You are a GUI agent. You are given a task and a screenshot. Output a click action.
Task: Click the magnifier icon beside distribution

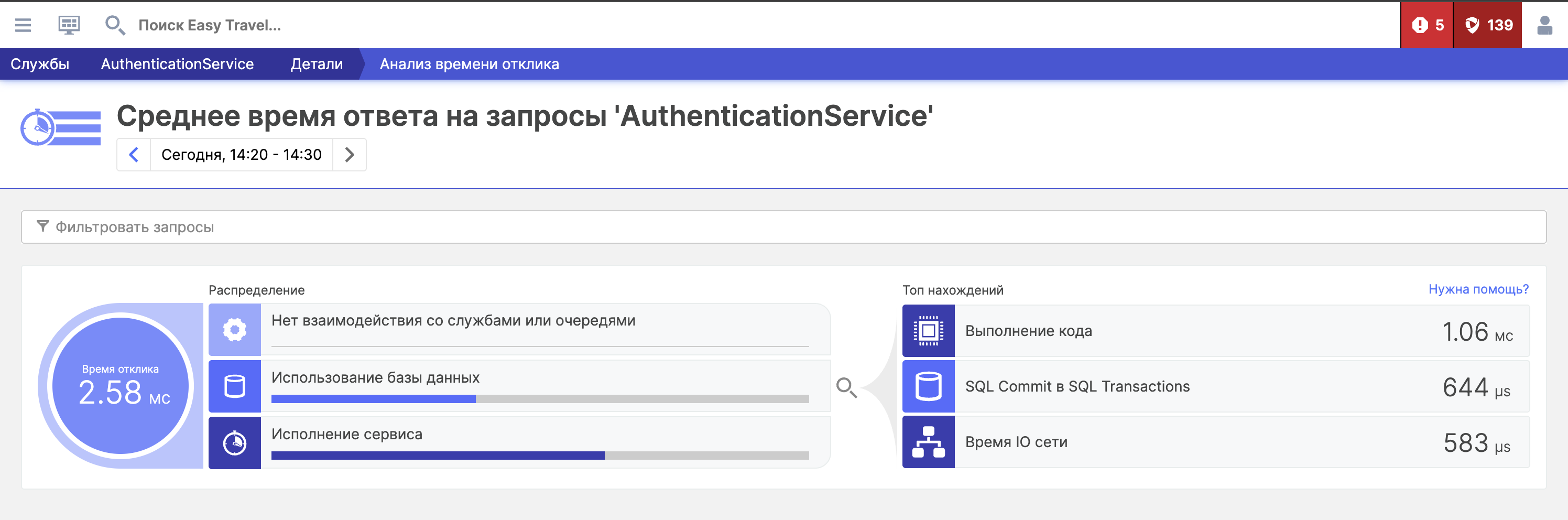[846, 387]
